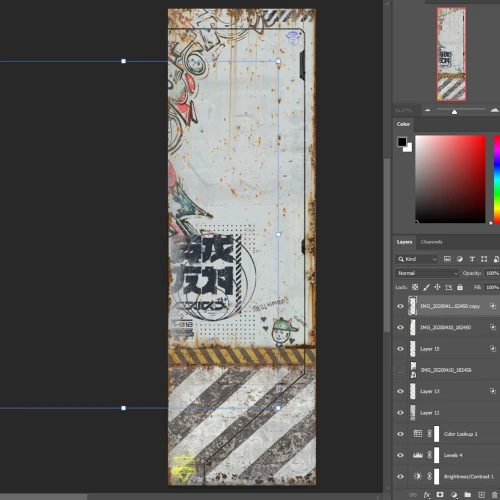Select the Color Lookup 1 layer name
The width and height of the screenshot is (500, 500).
pyautogui.click(x=461, y=434)
